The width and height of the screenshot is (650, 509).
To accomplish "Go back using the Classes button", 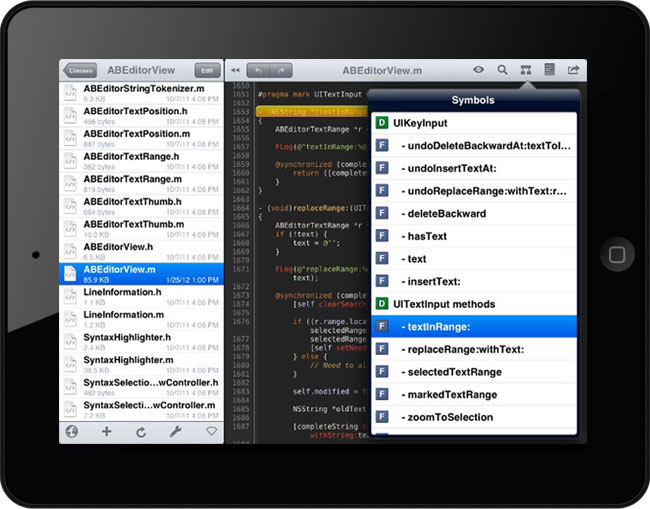I will (x=79, y=71).
